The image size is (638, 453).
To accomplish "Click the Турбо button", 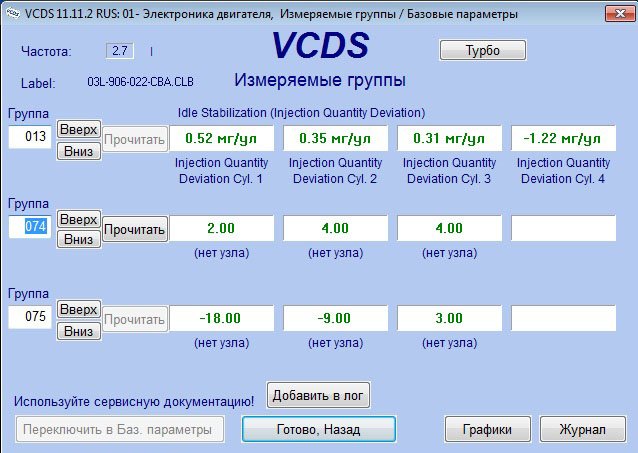I will tap(483, 50).
